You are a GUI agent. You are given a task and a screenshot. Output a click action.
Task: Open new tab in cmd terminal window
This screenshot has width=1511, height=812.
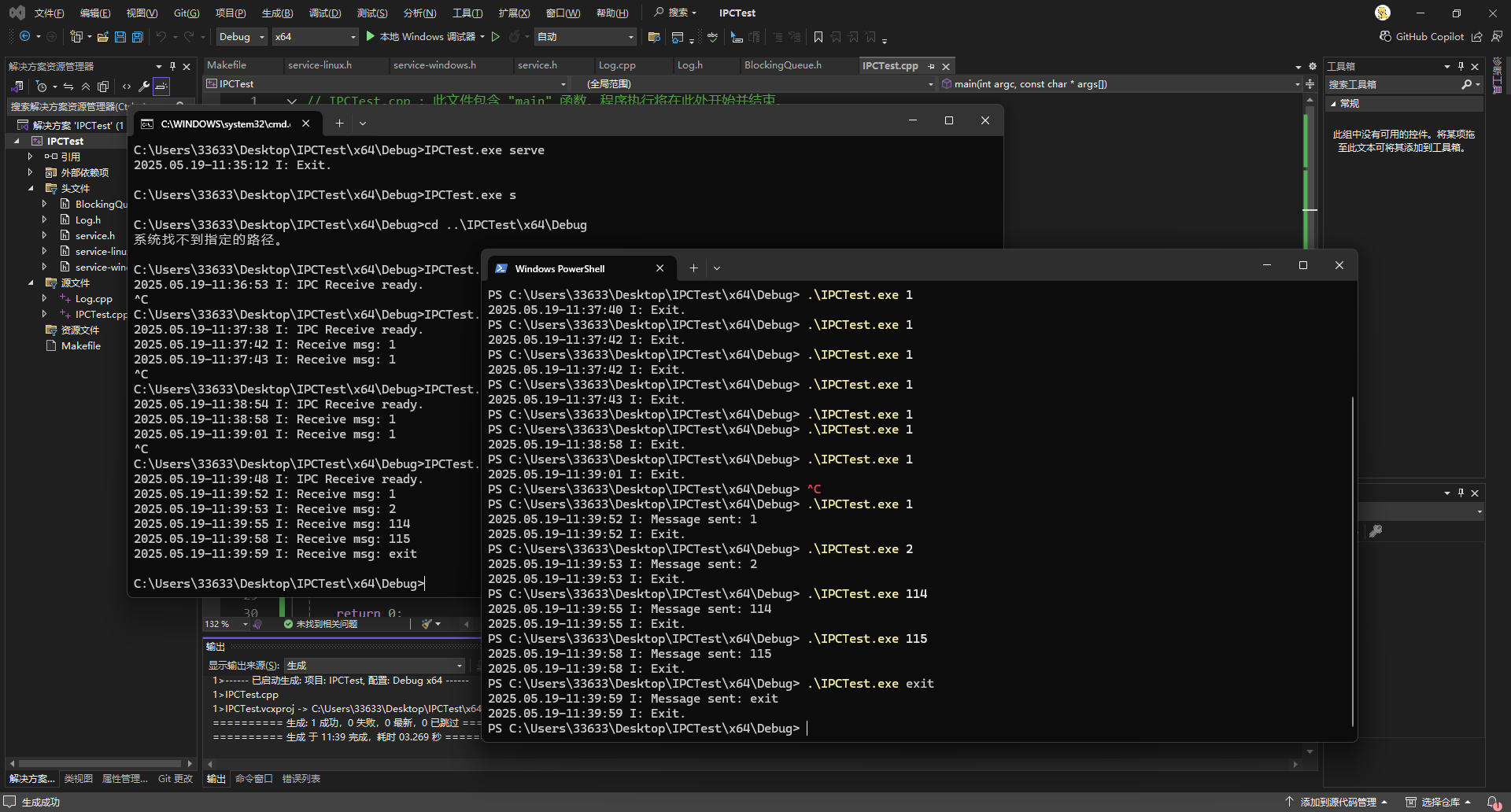coord(339,124)
